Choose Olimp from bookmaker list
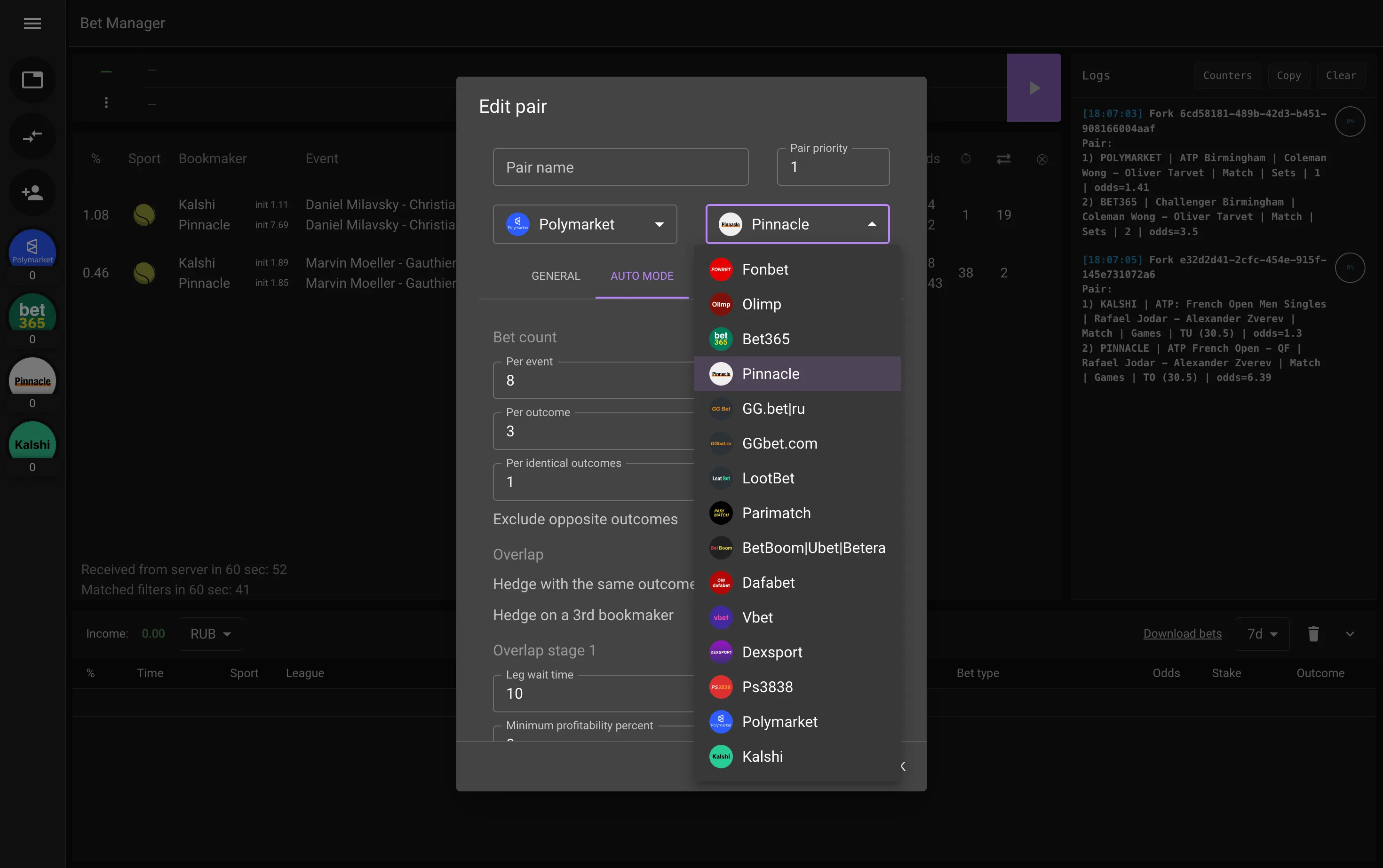Viewport: 1383px width, 868px height. [x=797, y=304]
